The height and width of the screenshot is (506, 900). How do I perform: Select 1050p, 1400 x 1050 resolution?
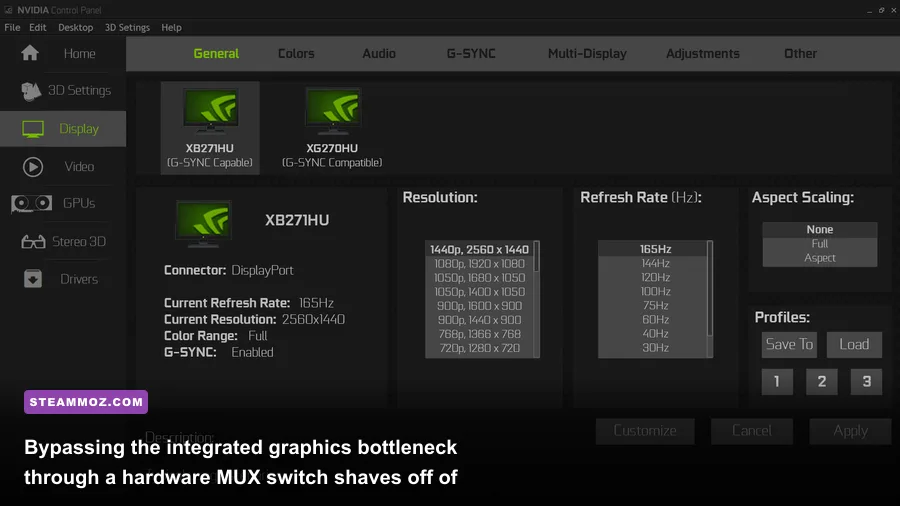(x=479, y=292)
